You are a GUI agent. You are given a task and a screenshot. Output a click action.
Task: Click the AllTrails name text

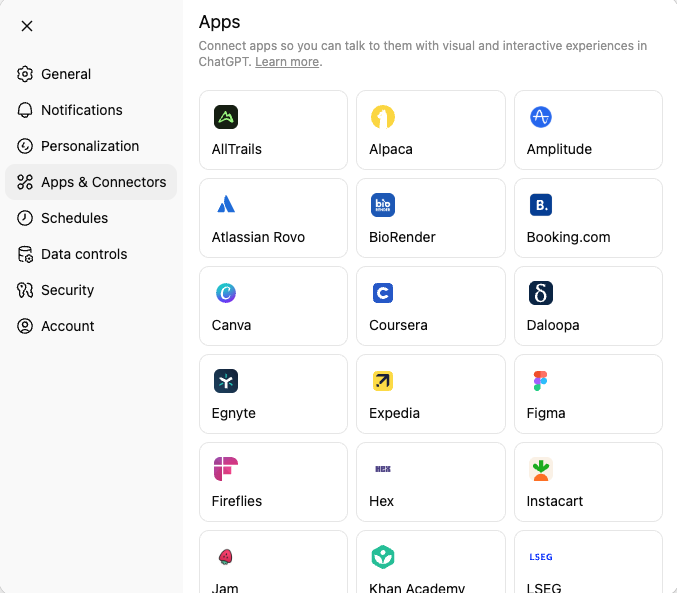237,149
